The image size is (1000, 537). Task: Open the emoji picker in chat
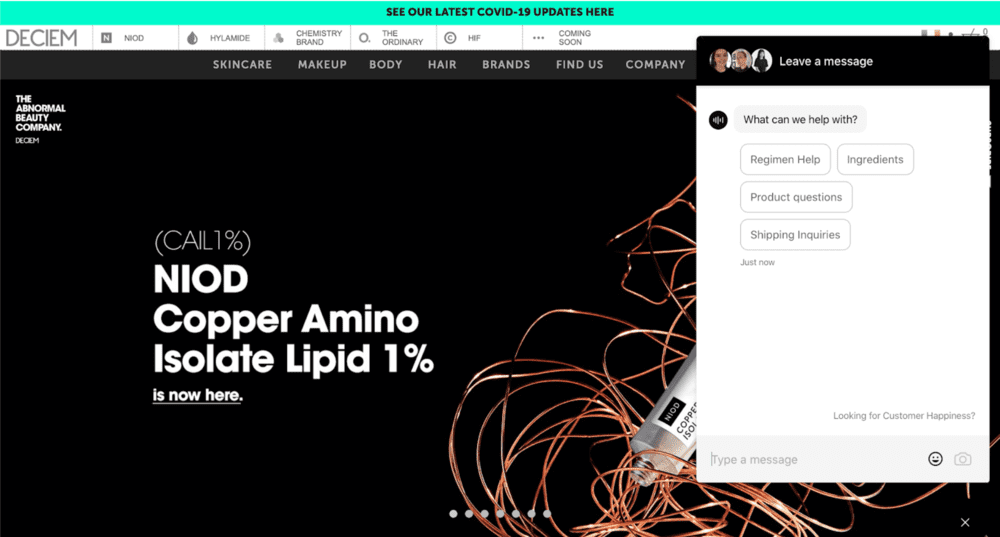pos(935,459)
